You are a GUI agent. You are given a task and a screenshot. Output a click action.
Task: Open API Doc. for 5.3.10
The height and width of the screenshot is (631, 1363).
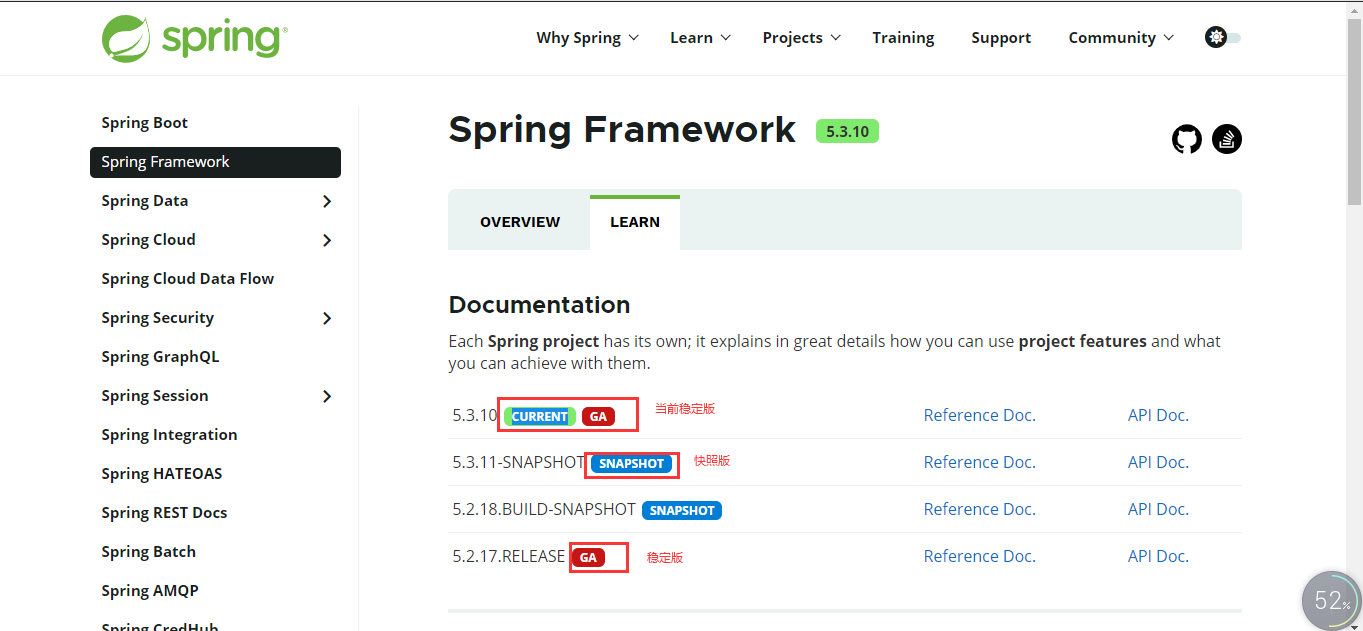pos(1158,415)
